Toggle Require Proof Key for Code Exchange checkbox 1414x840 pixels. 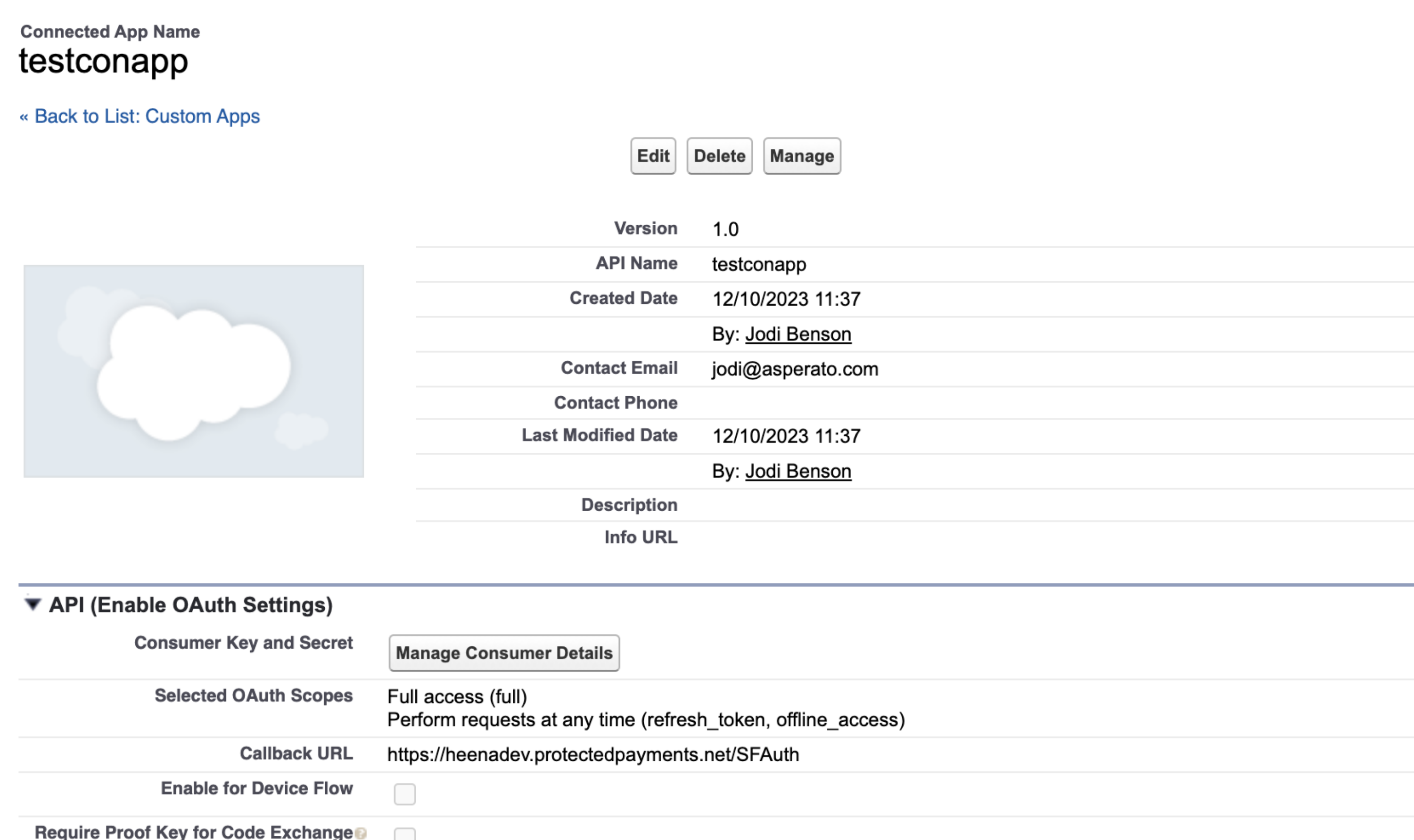[404, 834]
